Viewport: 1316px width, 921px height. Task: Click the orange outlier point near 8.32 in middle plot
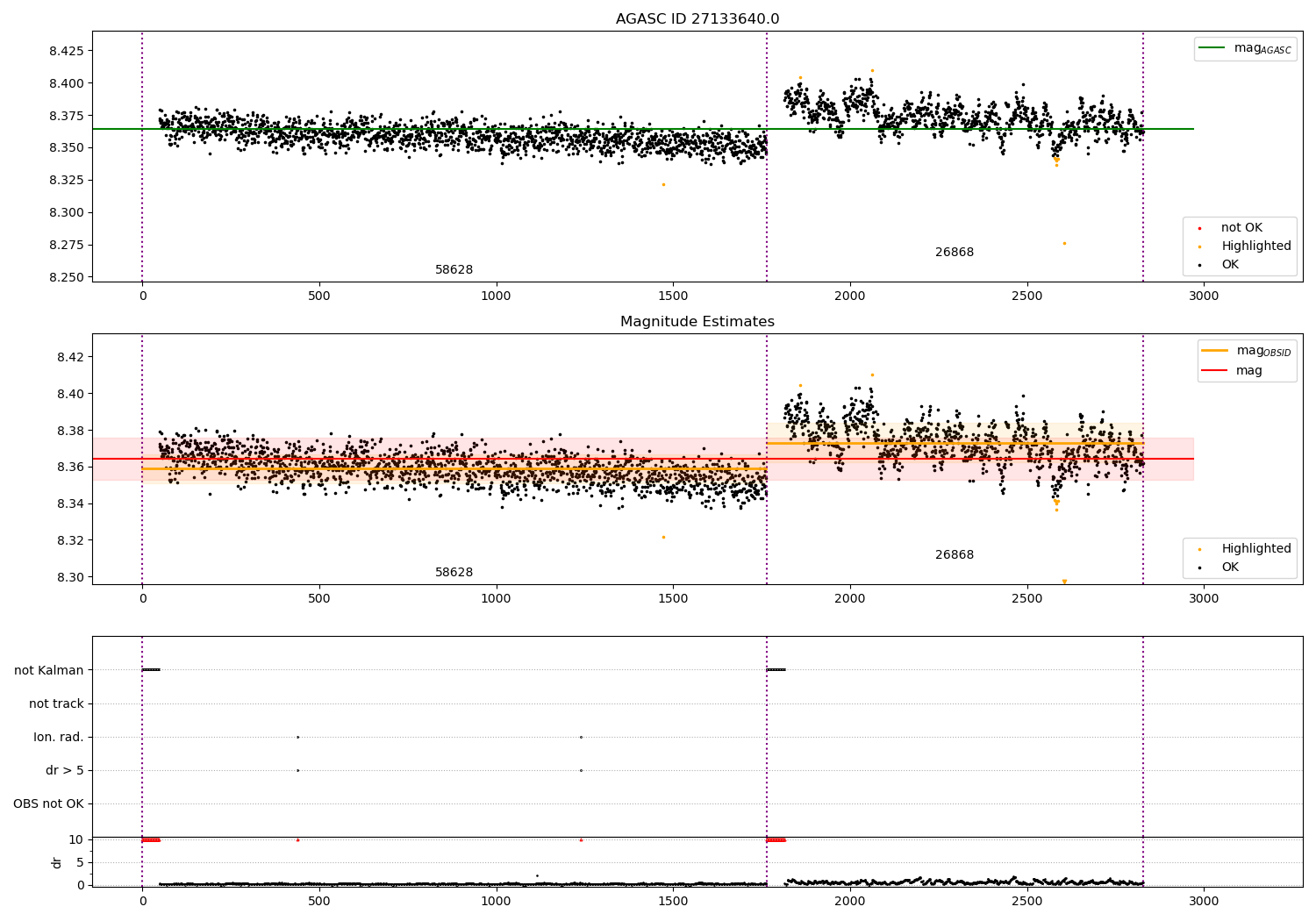click(x=663, y=537)
